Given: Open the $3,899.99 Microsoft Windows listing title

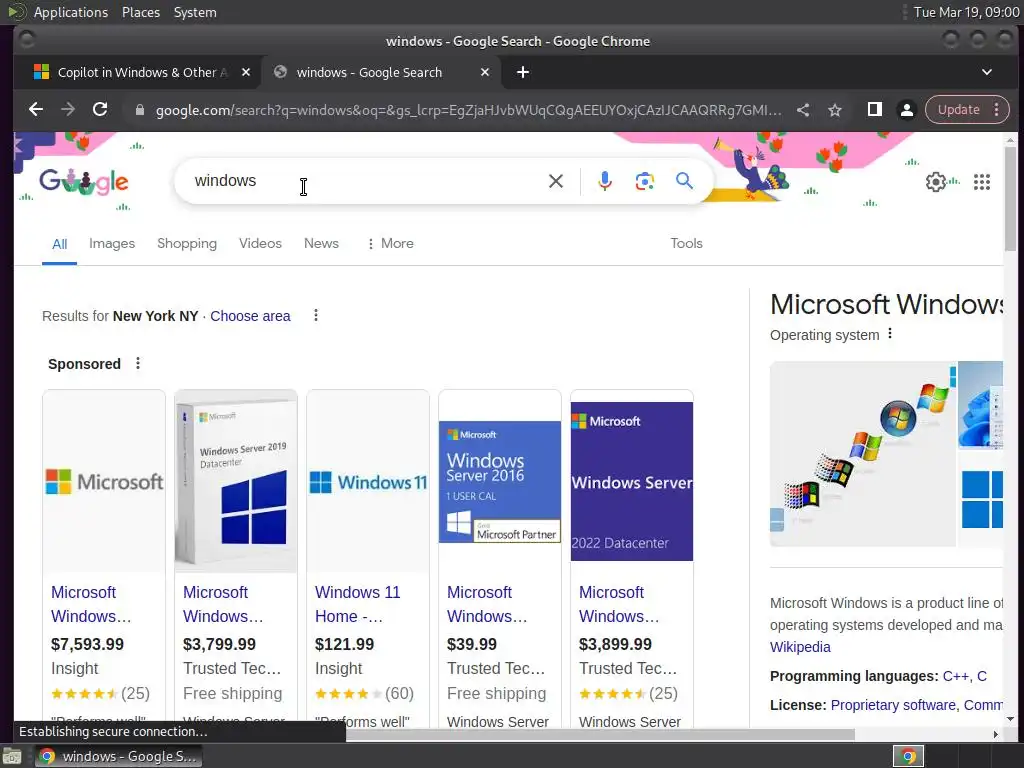Looking at the screenshot, I should (619, 604).
